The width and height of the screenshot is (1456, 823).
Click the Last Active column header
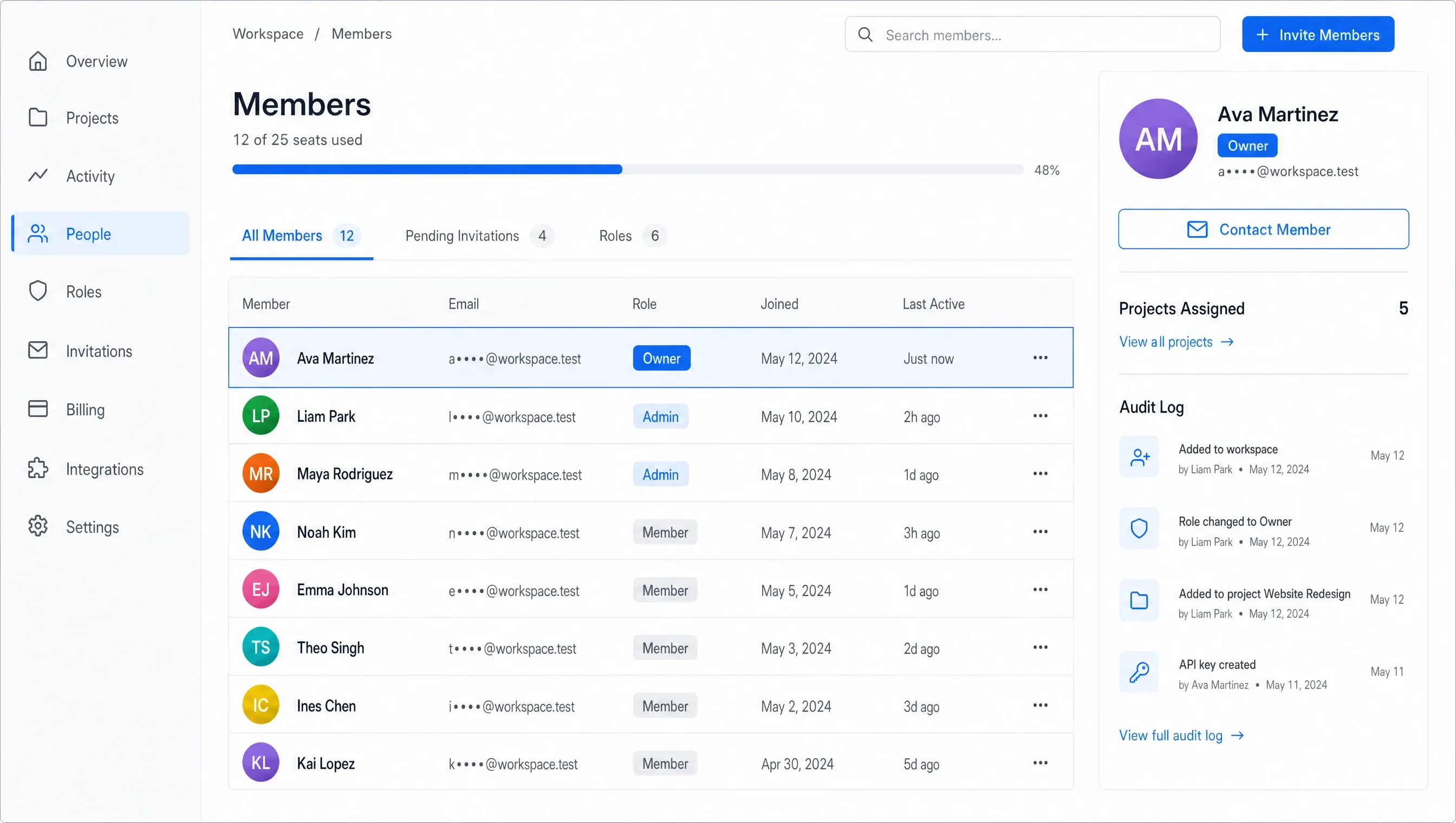point(933,304)
